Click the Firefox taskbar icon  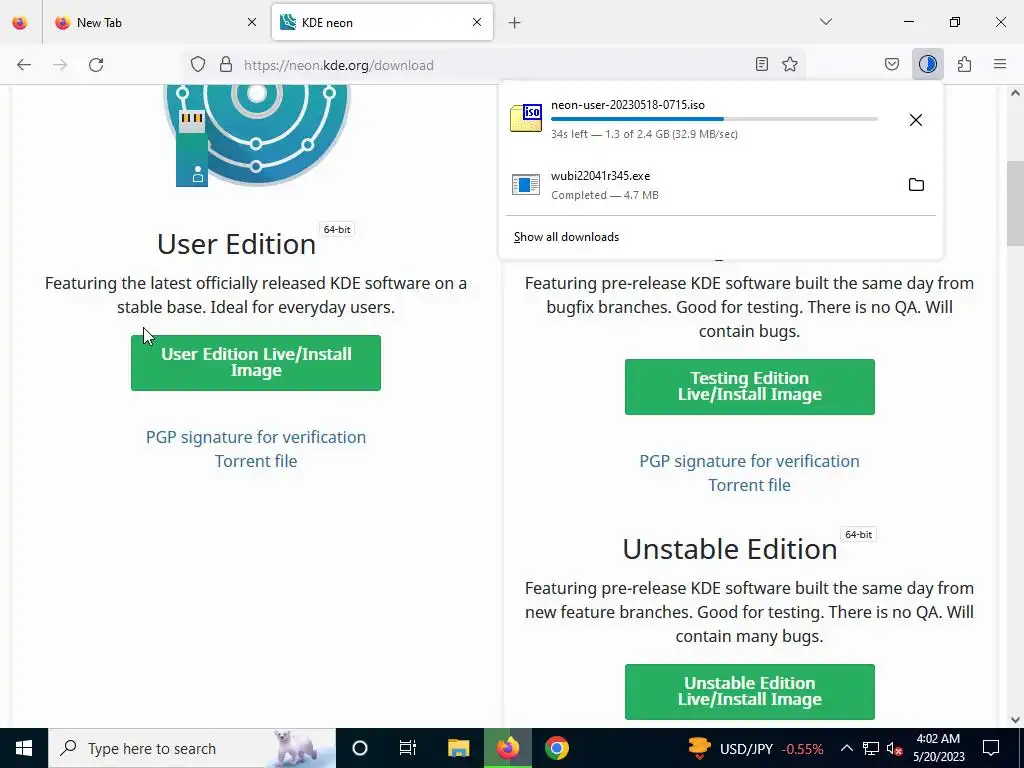(x=507, y=748)
